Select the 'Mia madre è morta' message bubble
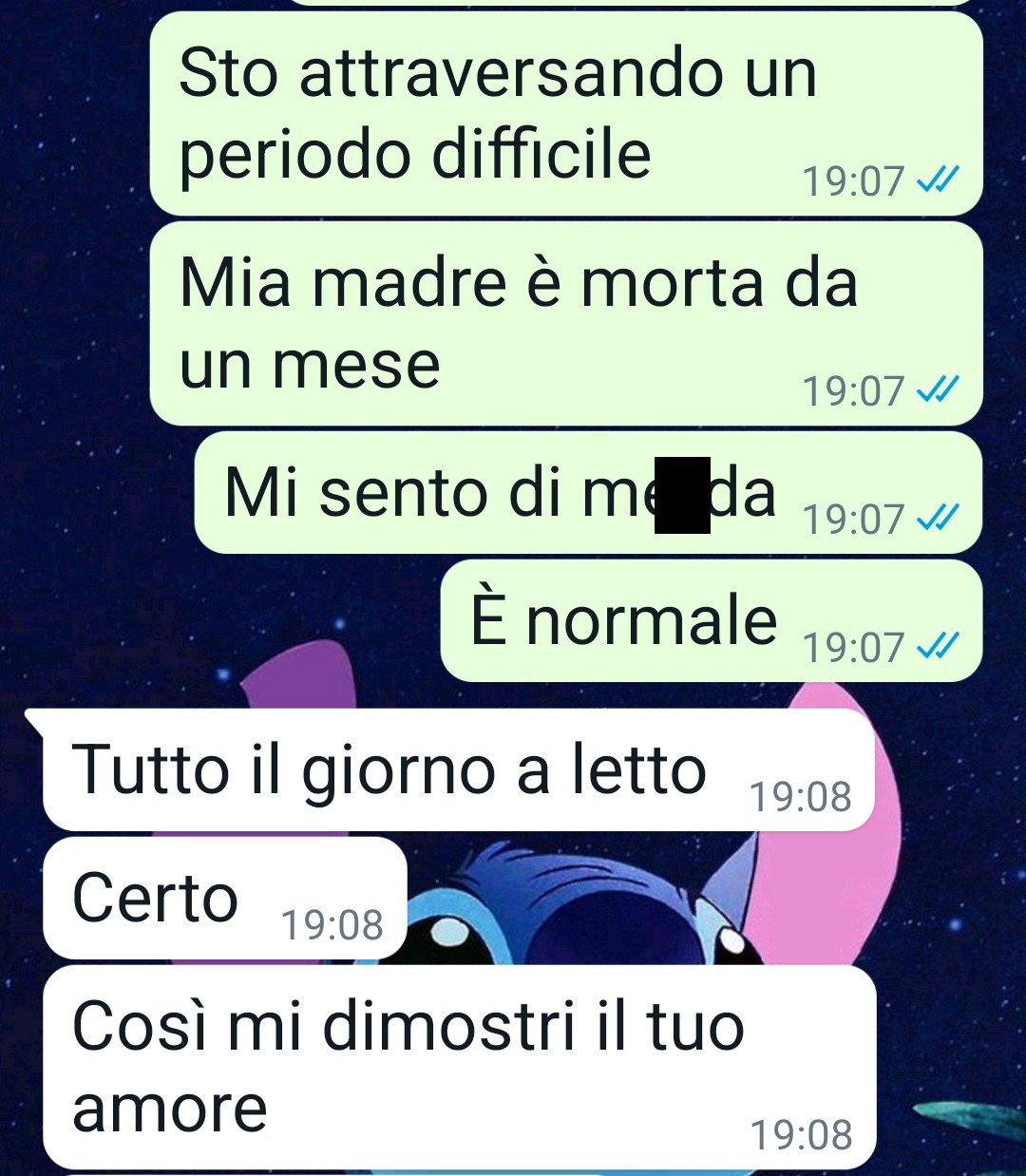1026x1176 pixels. pyautogui.click(x=566, y=323)
